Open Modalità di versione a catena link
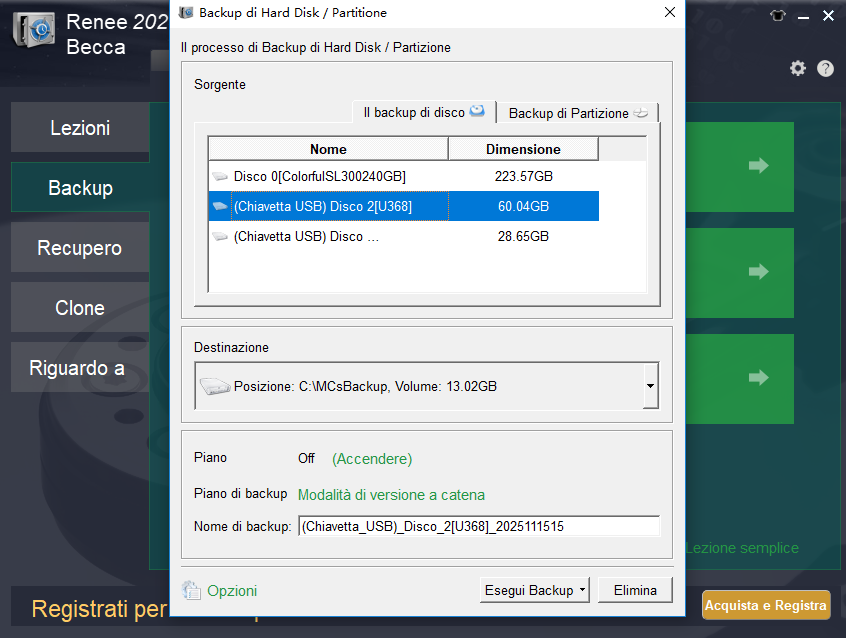This screenshot has height=638, width=846. (391, 495)
